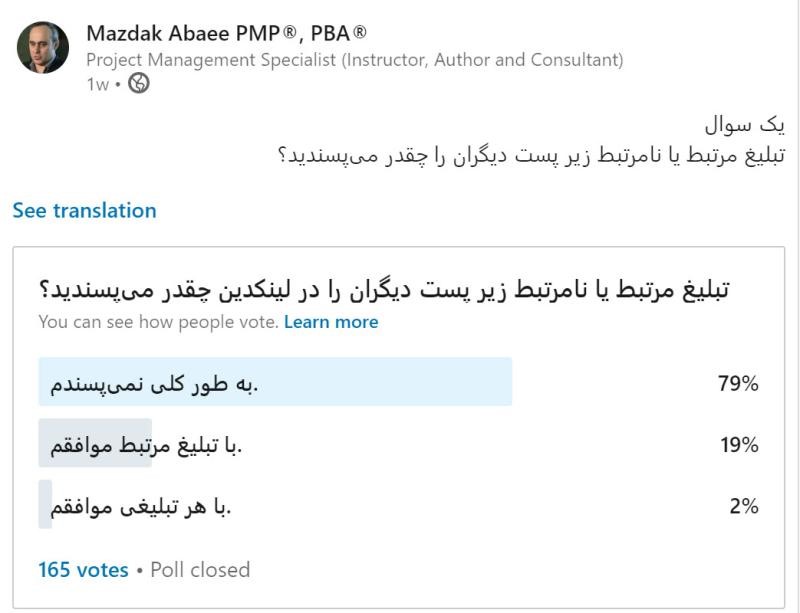Click 'You can see how people vote' notice
800x613 pixels.
tap(158, 322)
